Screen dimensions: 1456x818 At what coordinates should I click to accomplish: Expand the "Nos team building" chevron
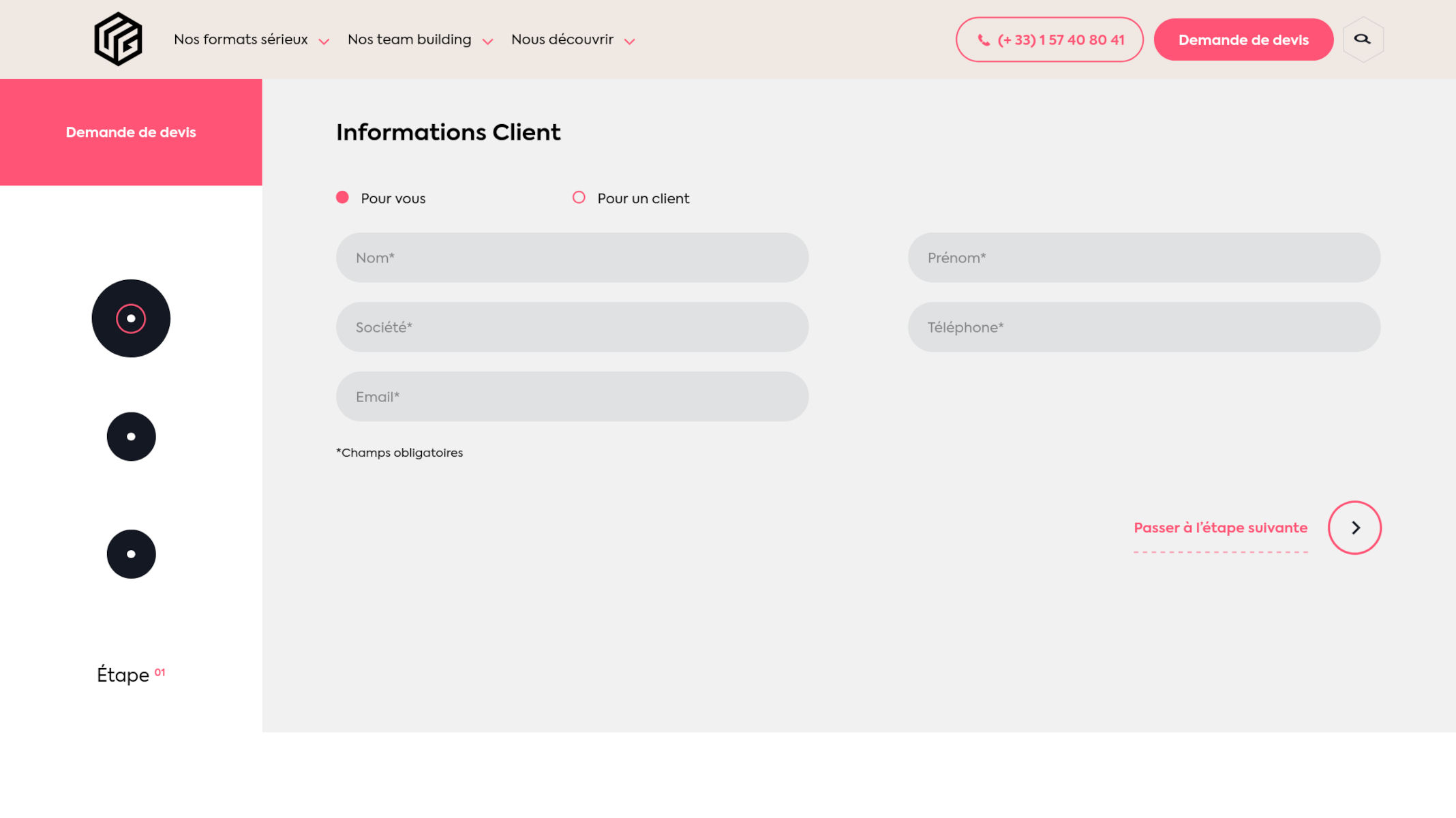pyautogui.click(x=487, y=42)
